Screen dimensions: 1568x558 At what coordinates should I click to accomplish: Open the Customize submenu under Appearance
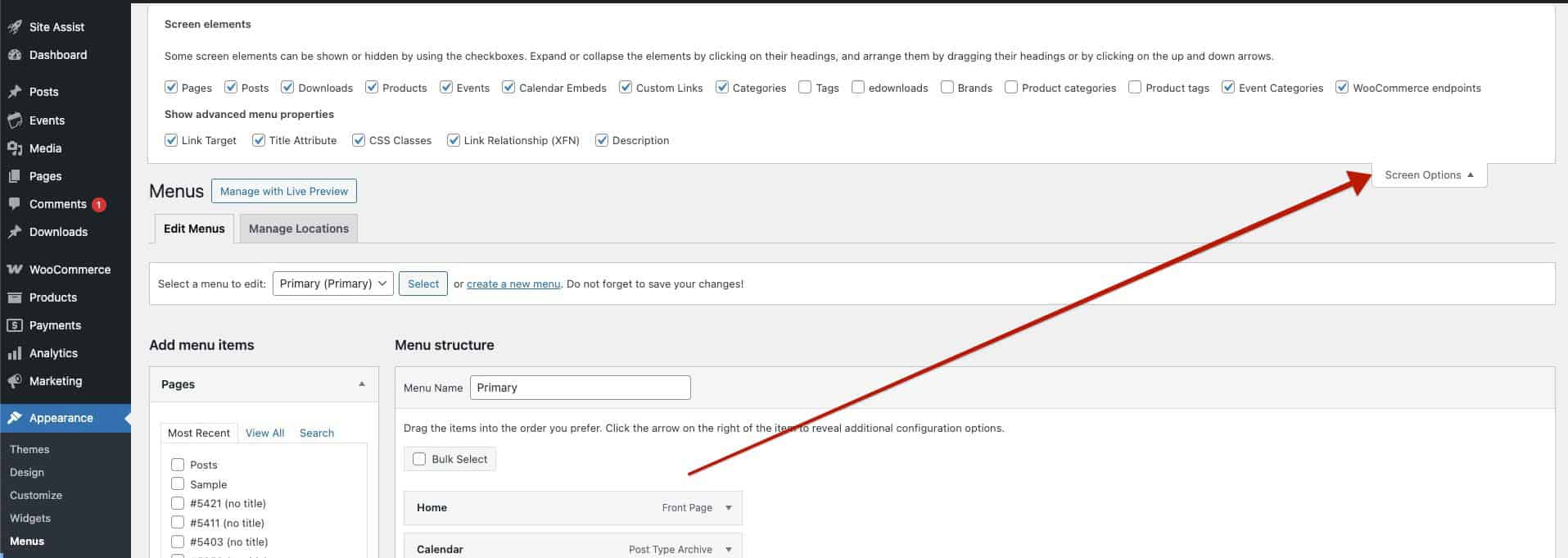tap(36, 495)
